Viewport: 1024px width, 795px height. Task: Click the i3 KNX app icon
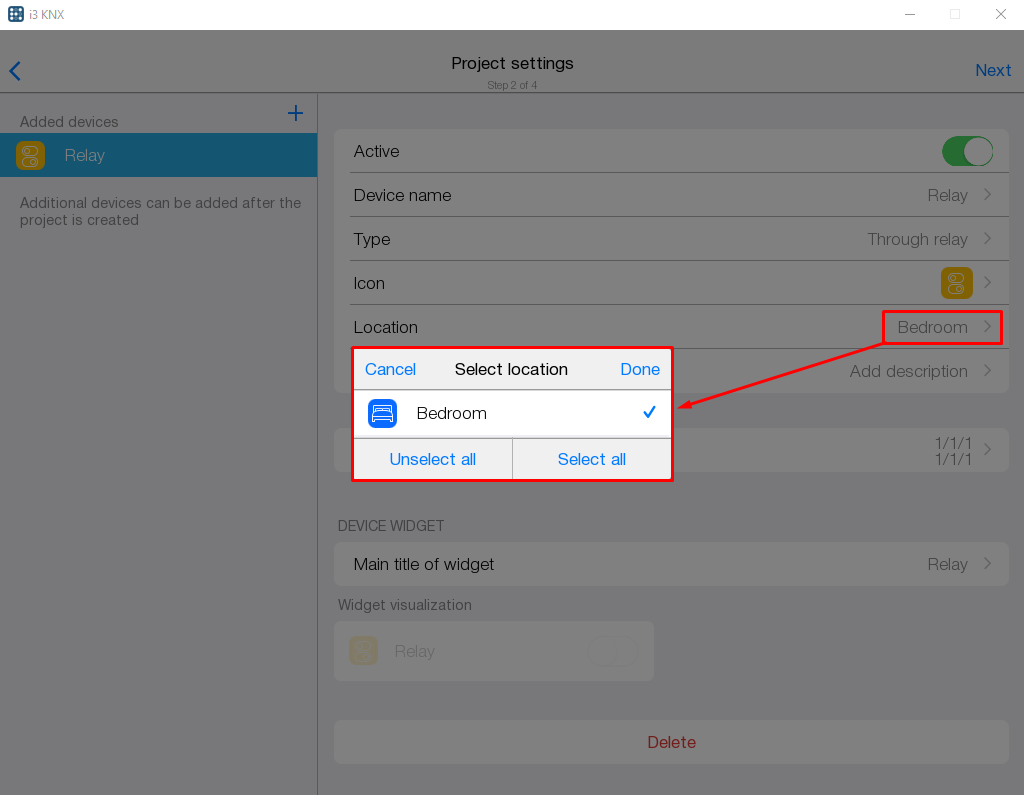[16, 14]
